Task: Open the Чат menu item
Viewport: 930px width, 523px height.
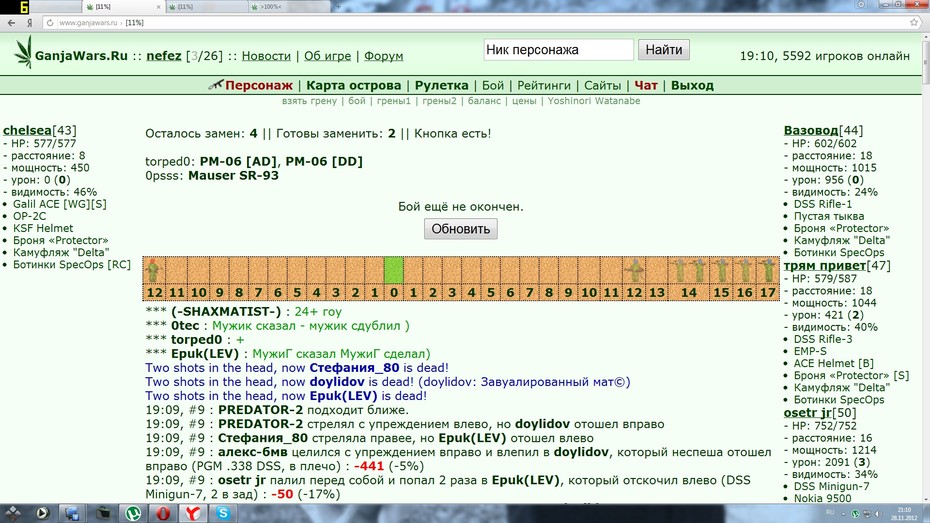Action: click(x=646, y=85)
